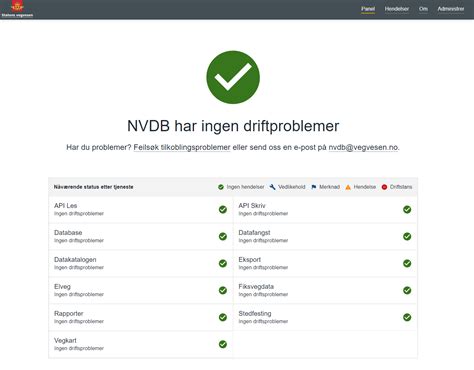The image size is (474, 370).
Task: Click the Vedlikehold legend label
Action: (x=292, y=187)
